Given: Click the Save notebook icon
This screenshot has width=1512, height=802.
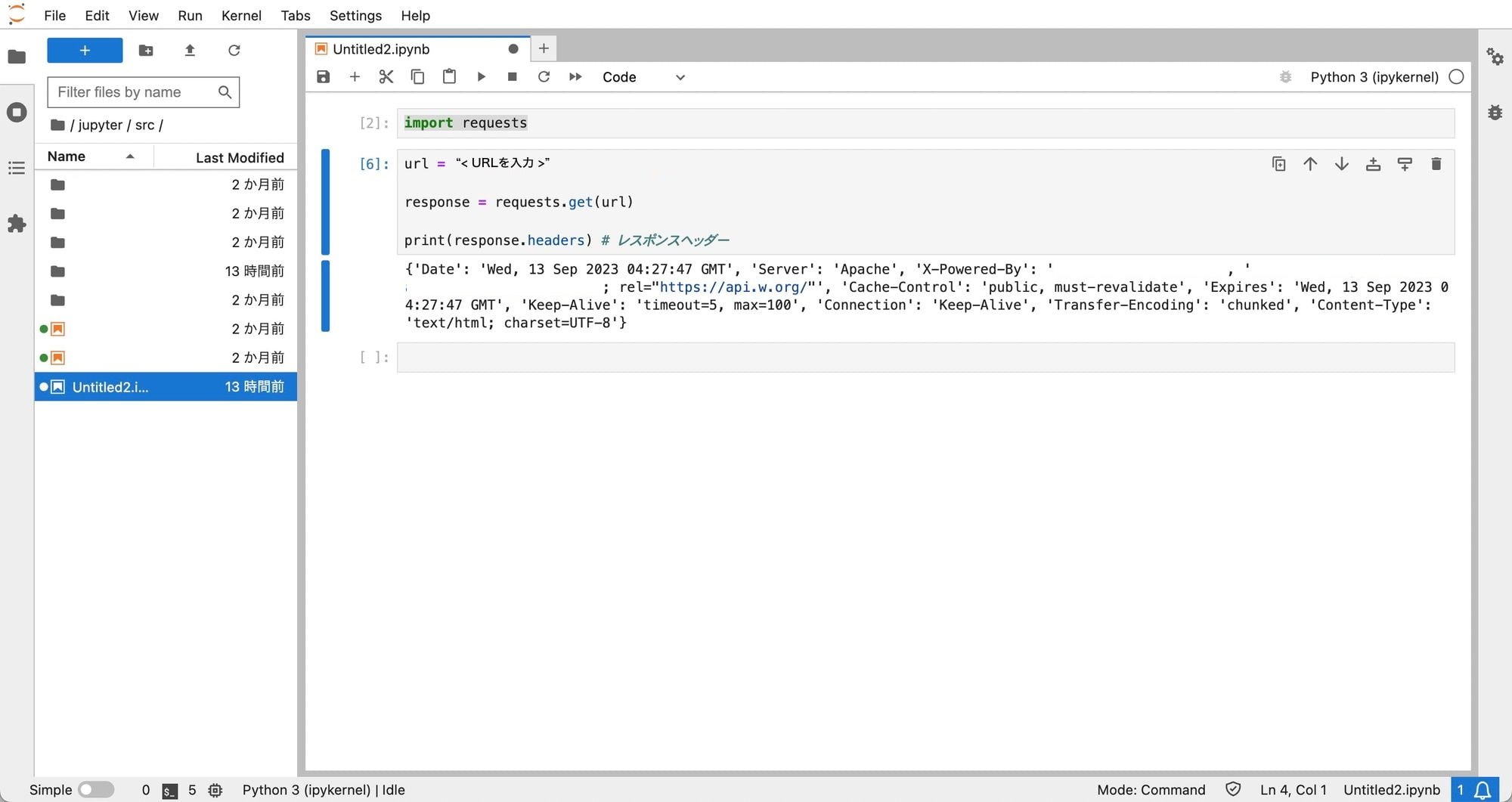Looking at the screenshot, I should click(x=324, y=77).
